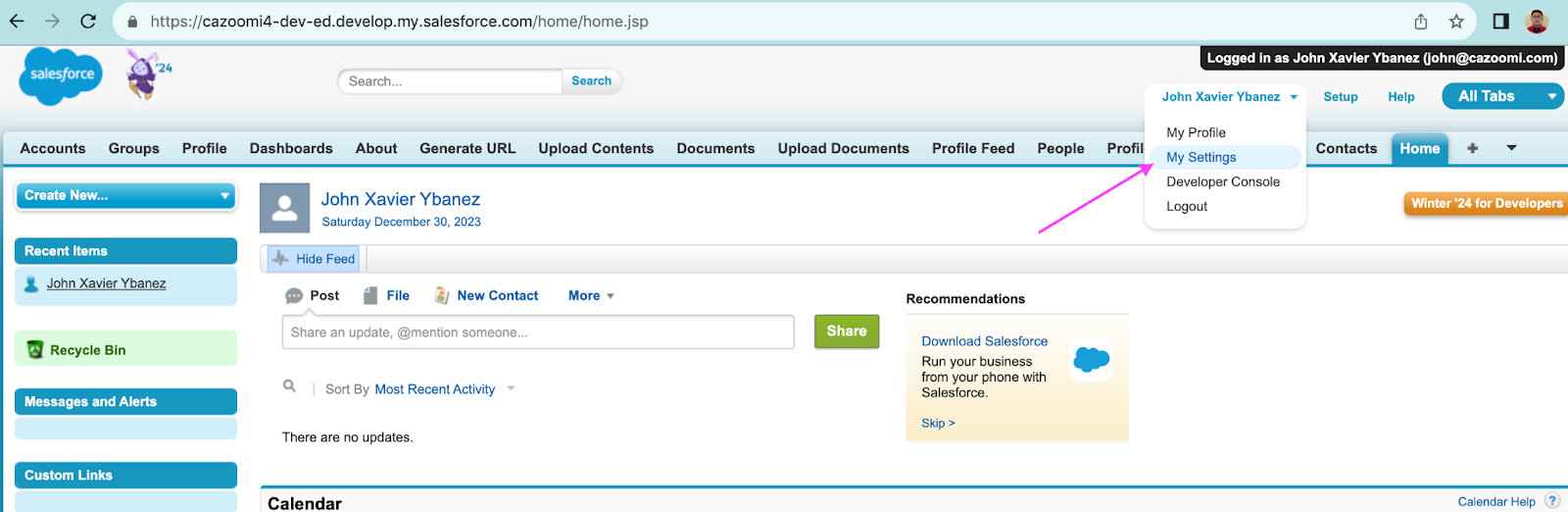Open the Calendar Help link
The width and height of the screenshot is (1568, 512).
(x=1496, y=502)
